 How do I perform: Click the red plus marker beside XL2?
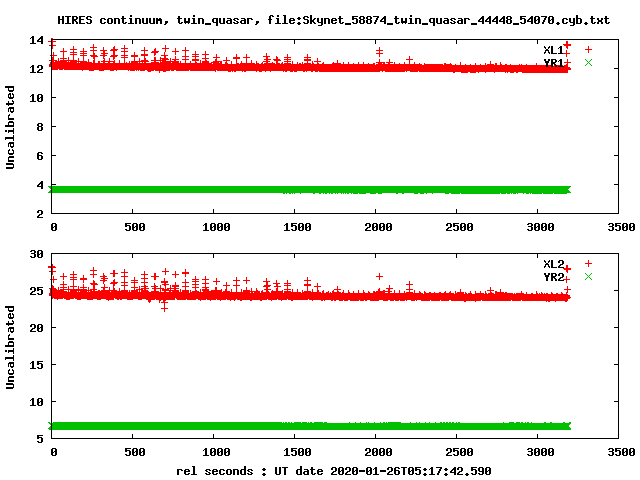click(x=588, y=264)
